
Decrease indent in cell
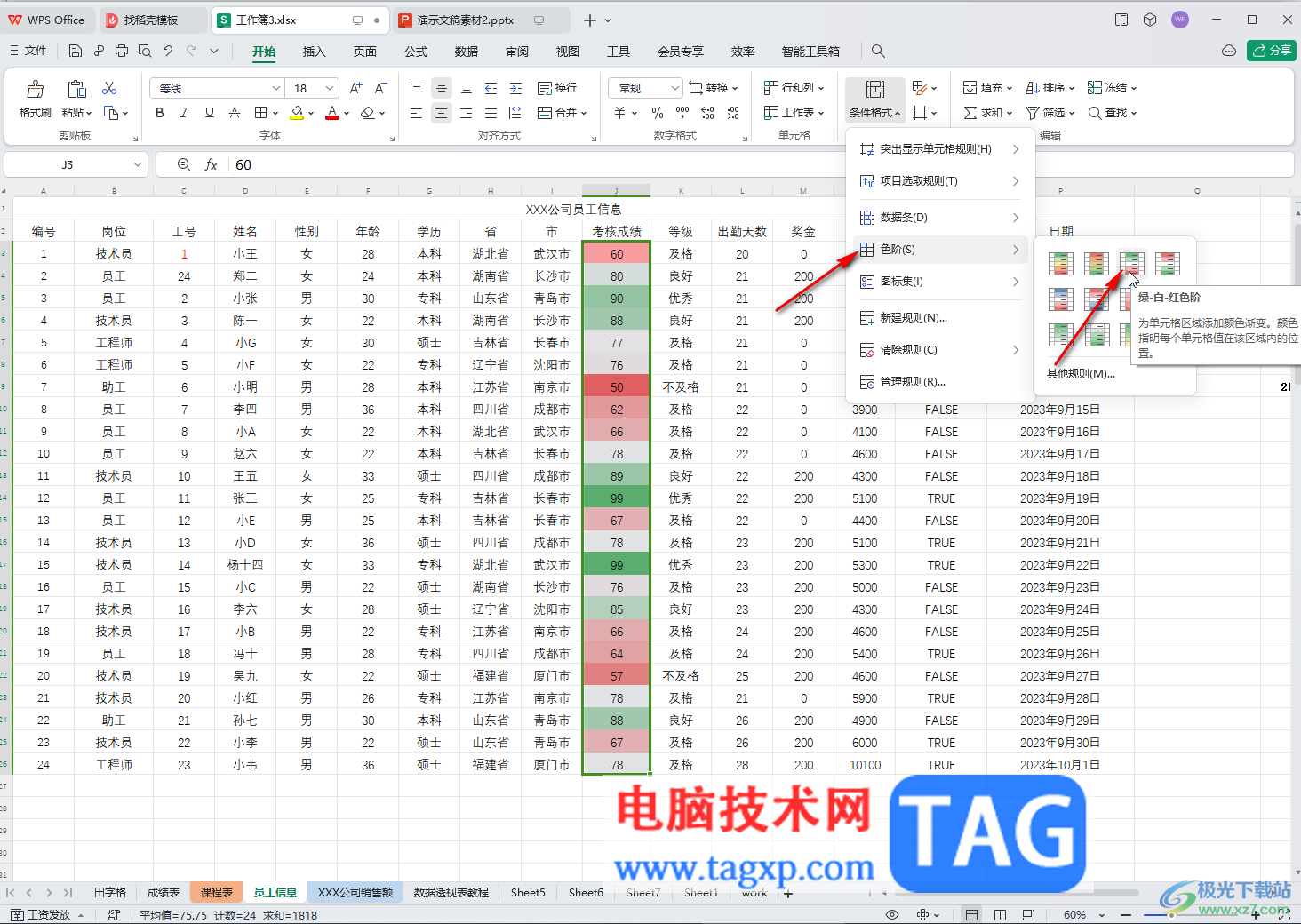pyautogui.click(x=491, y=88)
